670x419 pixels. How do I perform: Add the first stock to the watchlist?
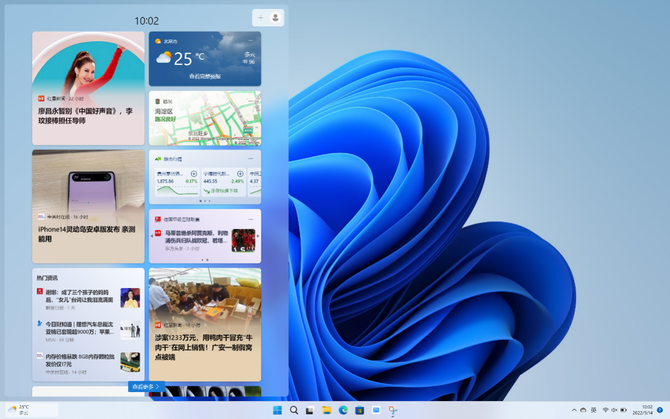(x=194, y=174)
